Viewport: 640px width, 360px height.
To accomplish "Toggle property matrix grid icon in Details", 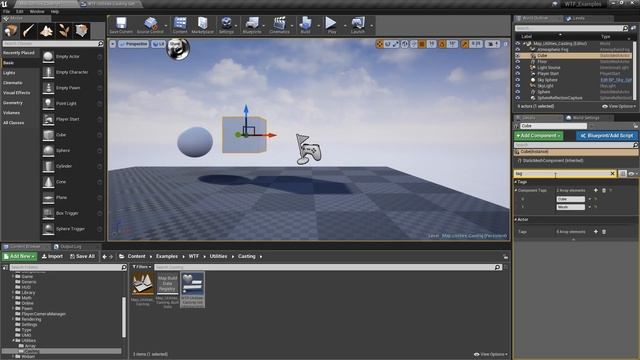I will [622, 173].
